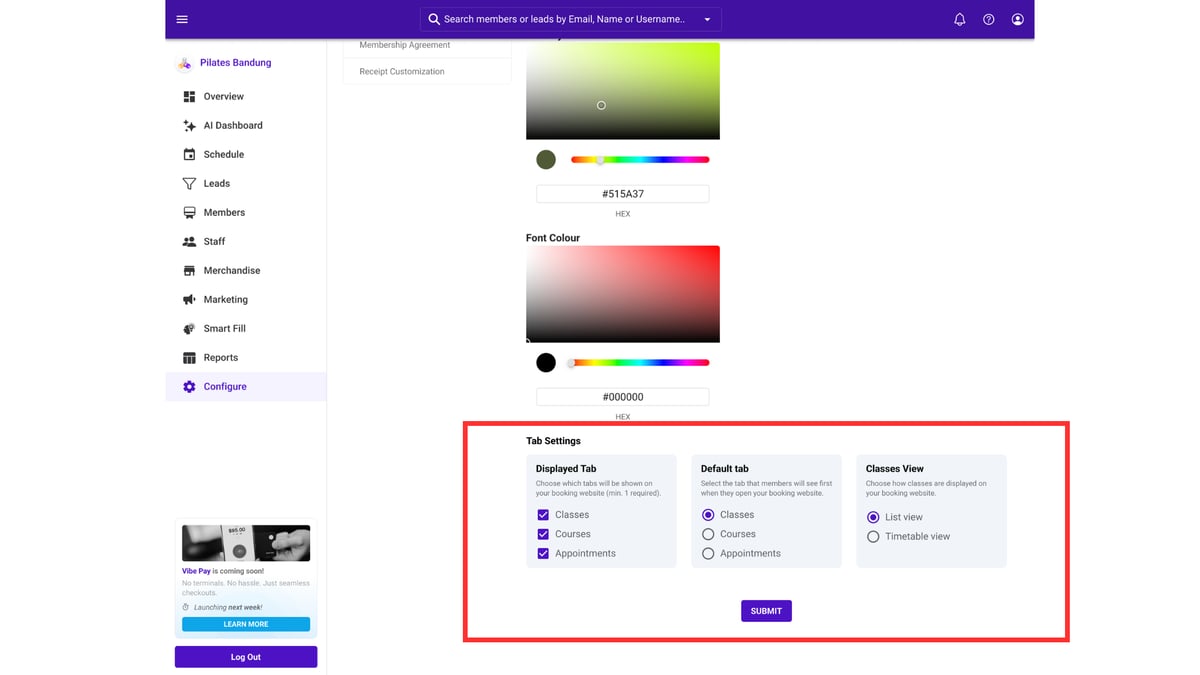Switch to the Receipt Customization tab
This screenshot has width=1200, height=675.
point(404,71)
